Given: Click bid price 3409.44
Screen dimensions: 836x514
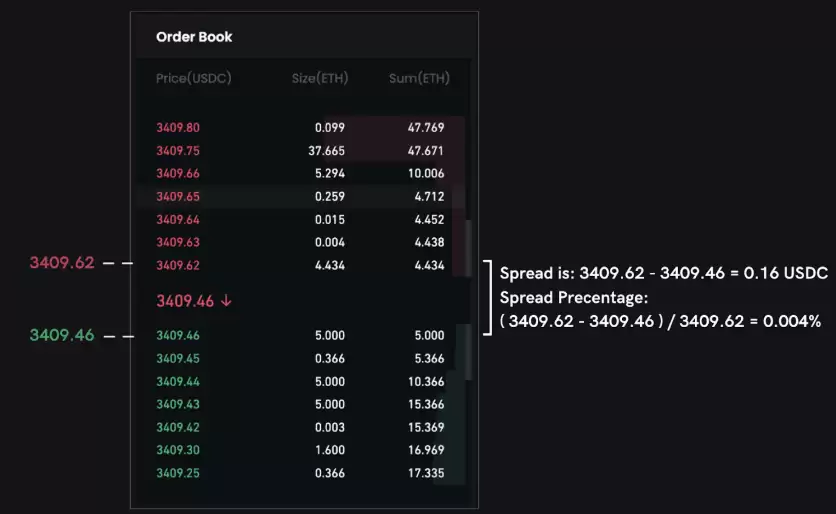Looking at the screenshot, I should click(x=178, y=381).
